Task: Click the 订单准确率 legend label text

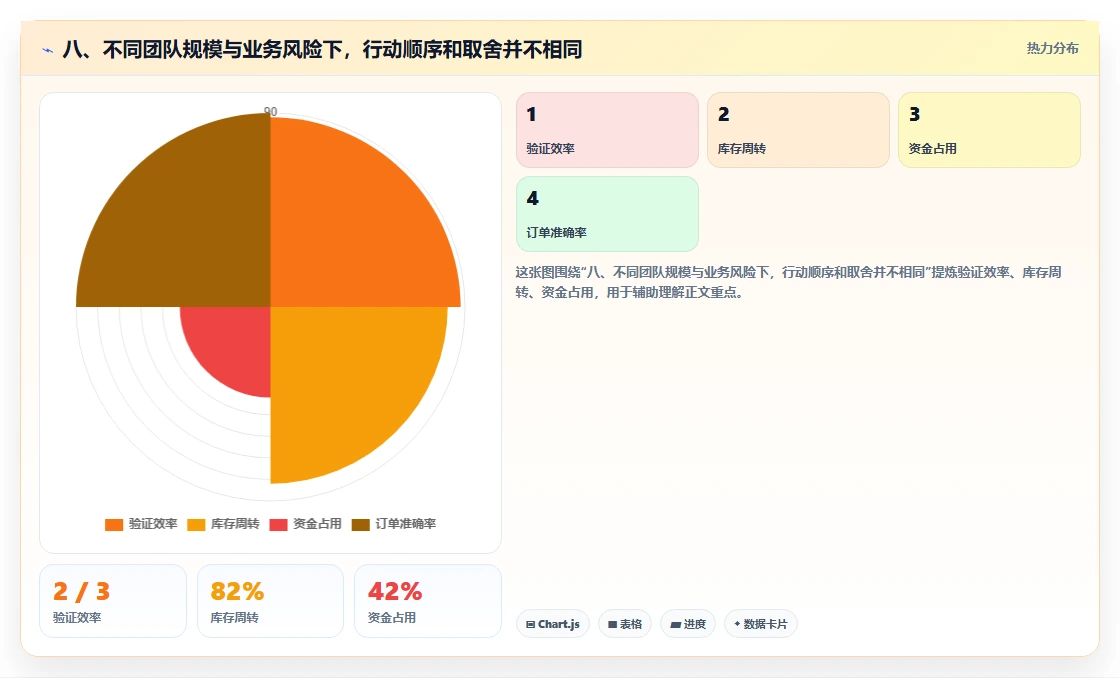Action: pyautogui.click(x=406, y=524)
